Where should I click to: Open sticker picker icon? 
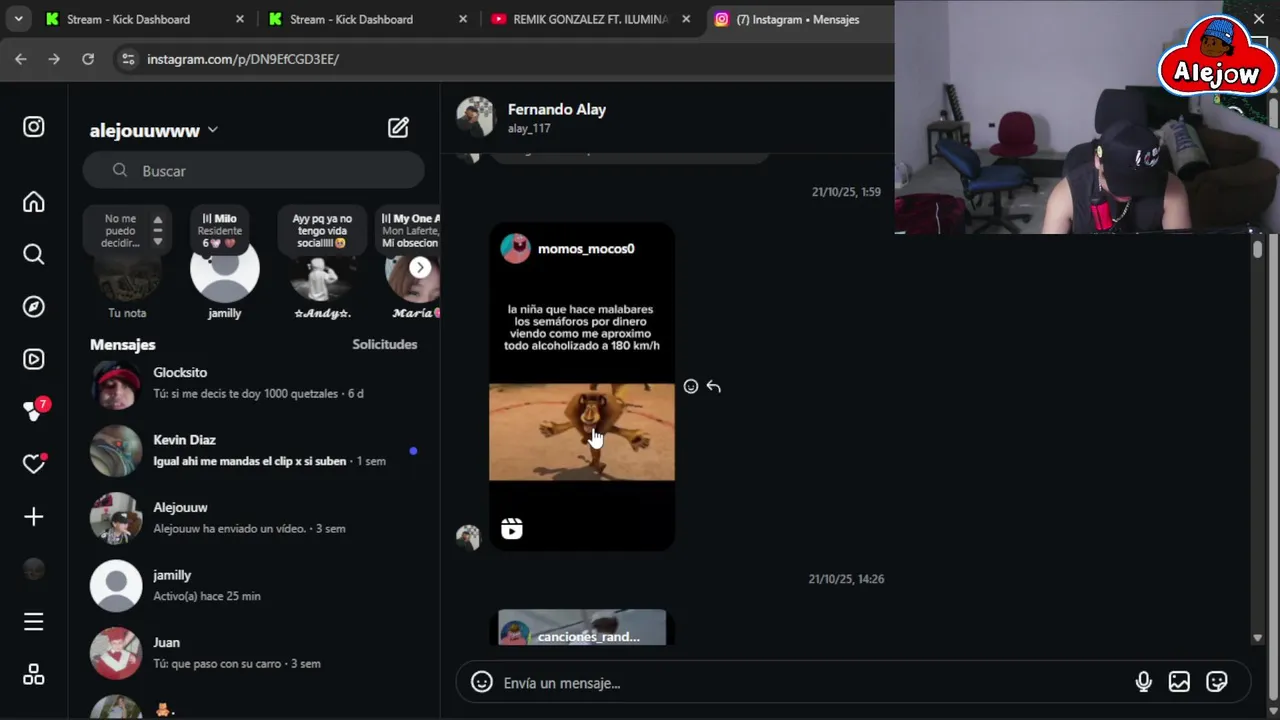pyautogui.click(x=1217, y=682)
